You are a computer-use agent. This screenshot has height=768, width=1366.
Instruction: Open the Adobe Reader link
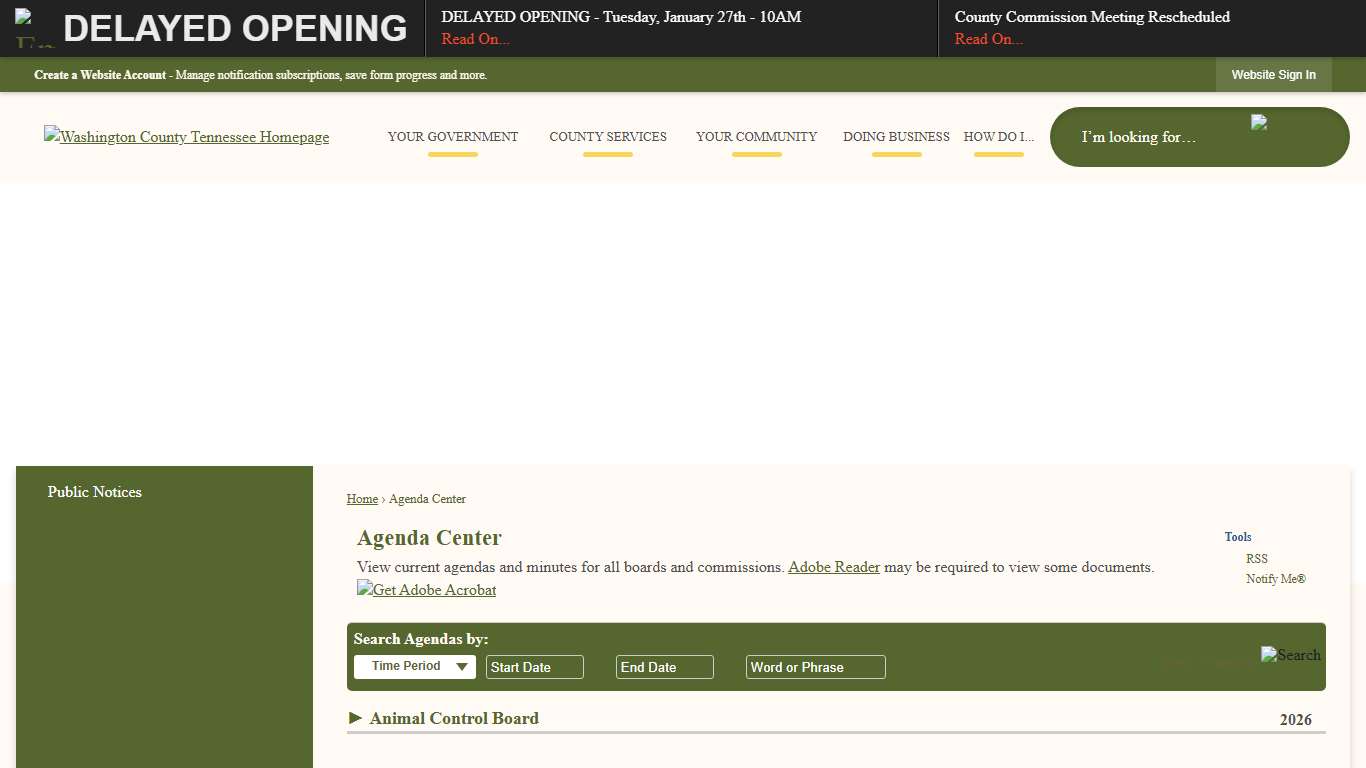833,567
